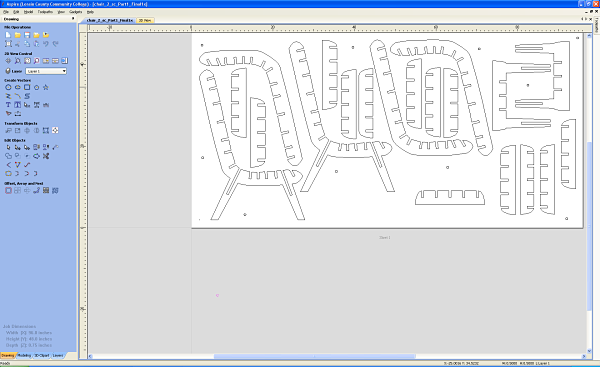The height and width of the screenshot is (367, 600).
Task: Click the Paste icon in File Operations
Action: coord(36,44)
